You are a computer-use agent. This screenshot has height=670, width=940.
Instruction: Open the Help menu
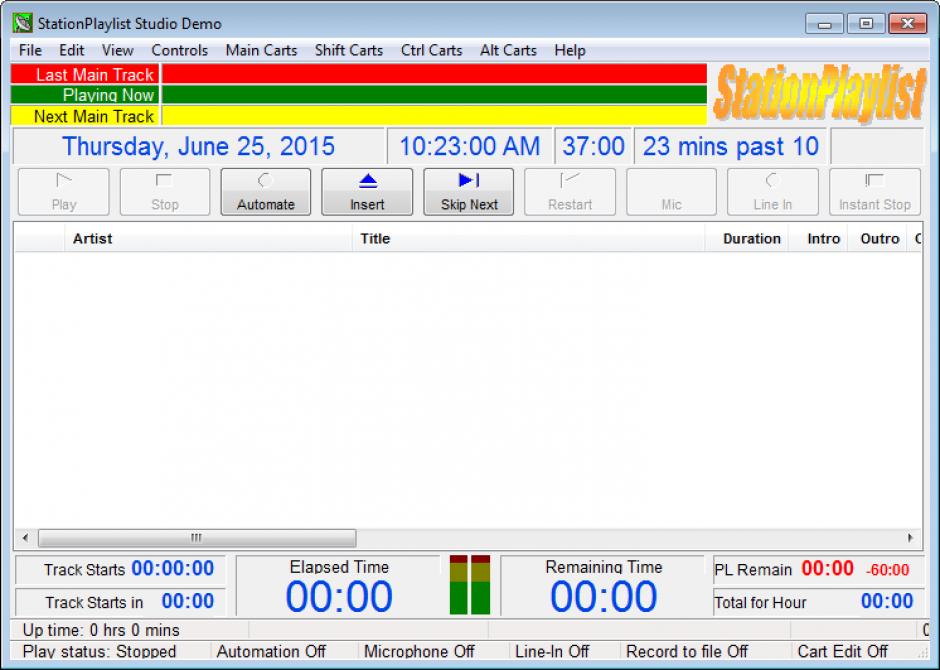pos(570,50)
